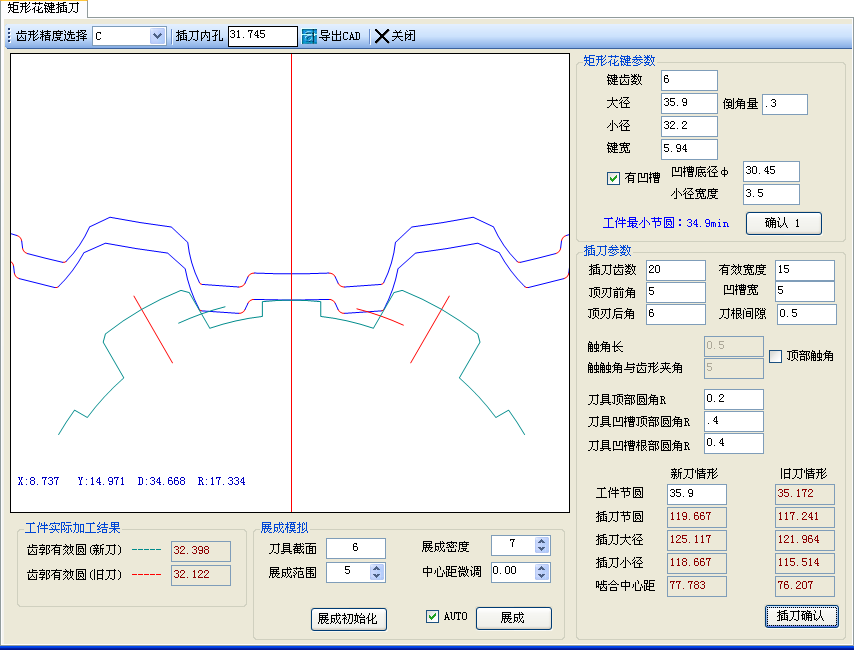Click the 顶刃后角 input field
This screenshot has width=854, height=650.
[675, 314]
